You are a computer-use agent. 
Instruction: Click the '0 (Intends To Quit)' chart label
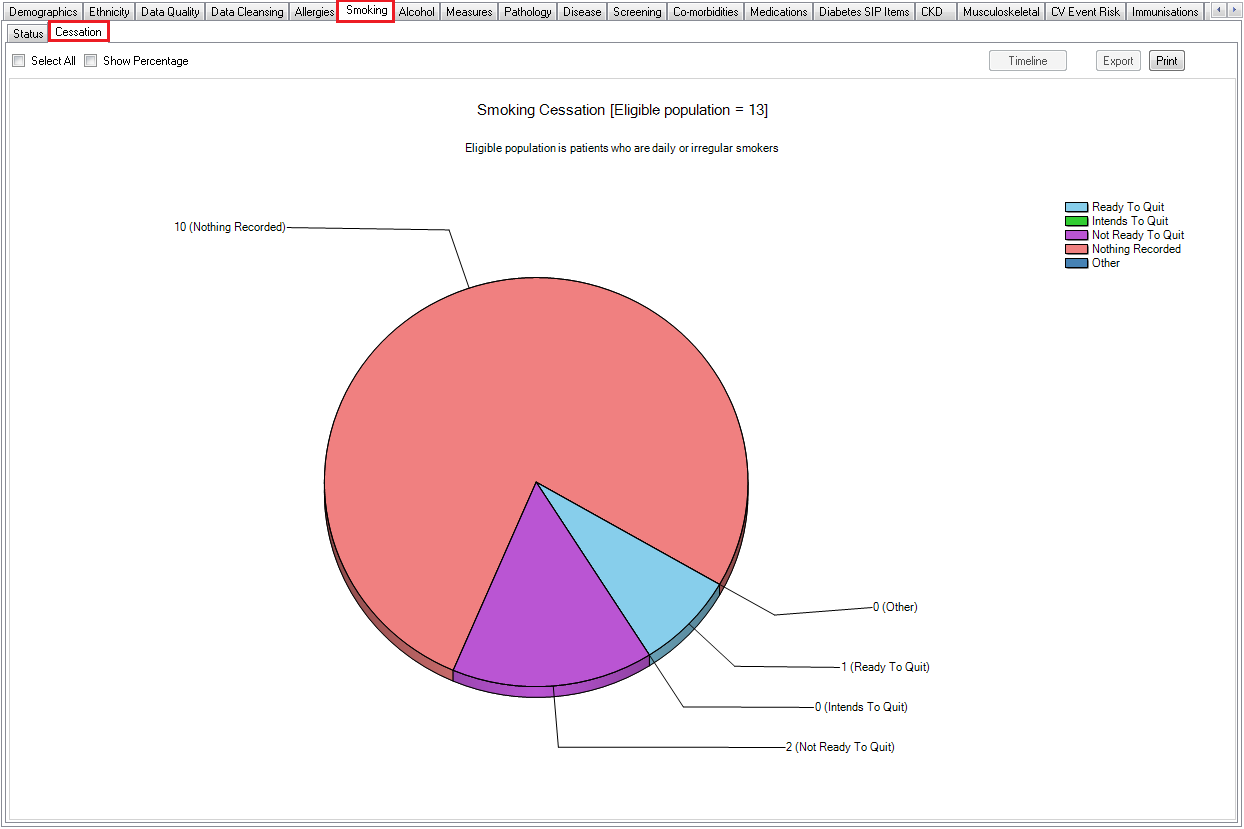pyautogui.click(x=861, y=707)
